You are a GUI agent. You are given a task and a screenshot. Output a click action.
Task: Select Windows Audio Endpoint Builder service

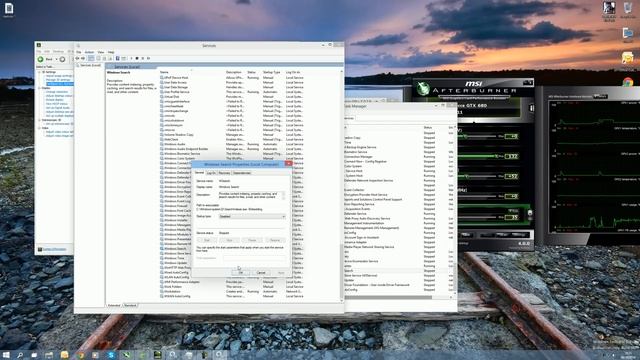coord(231,149)
